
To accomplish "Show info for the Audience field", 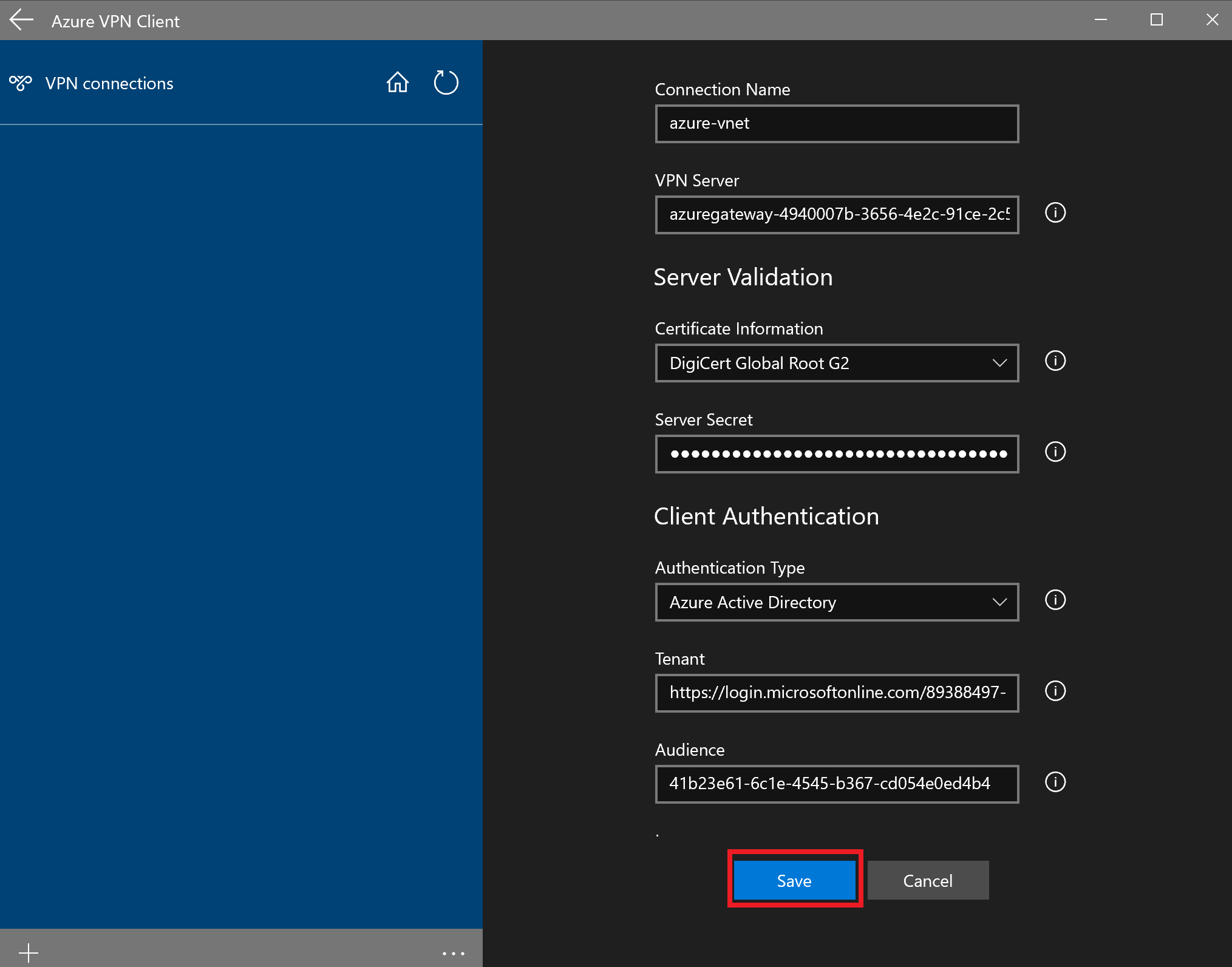I will point(1055,782).
